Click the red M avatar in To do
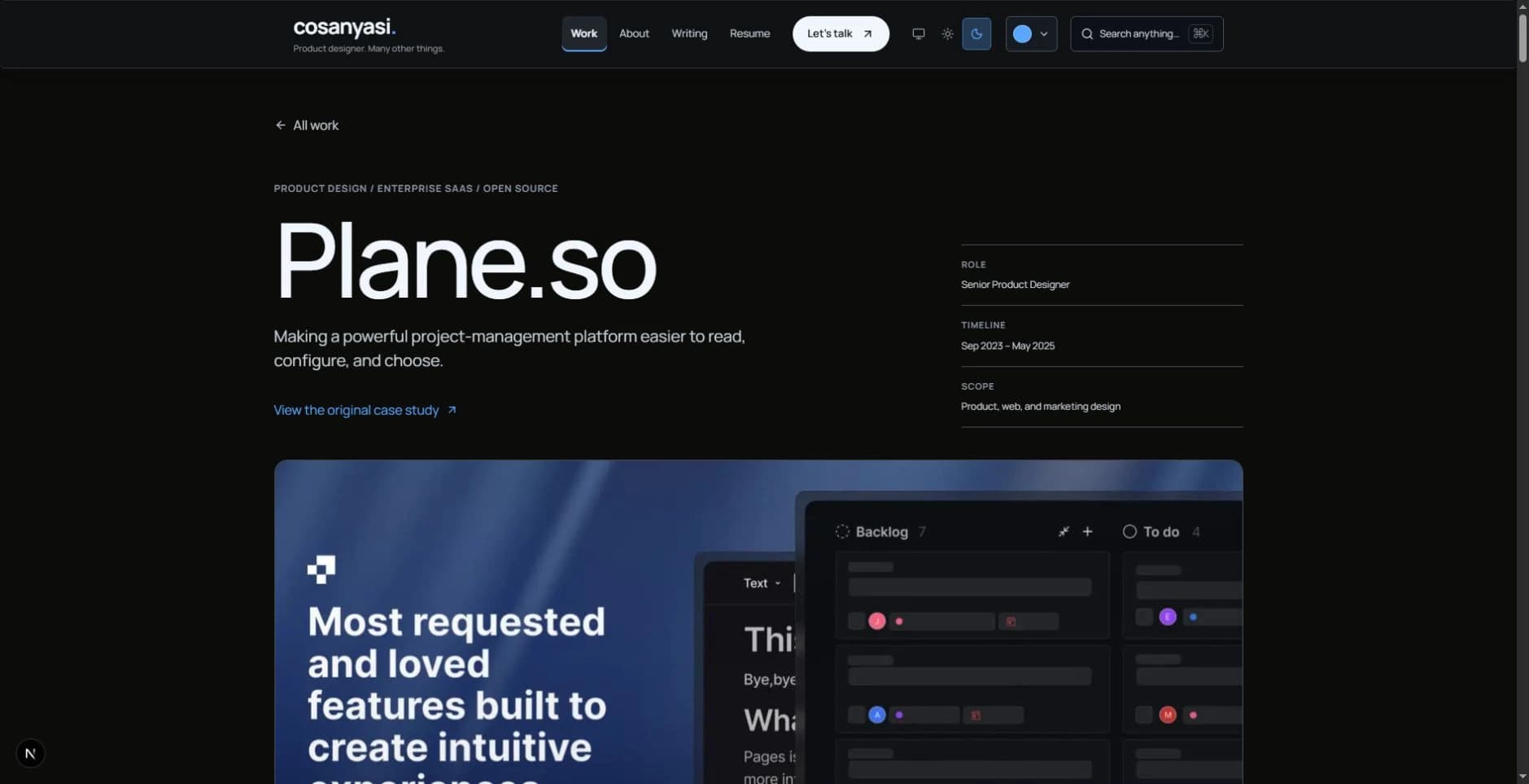The width and height of the screenshot is (1529, 784). click(1168, 715)
